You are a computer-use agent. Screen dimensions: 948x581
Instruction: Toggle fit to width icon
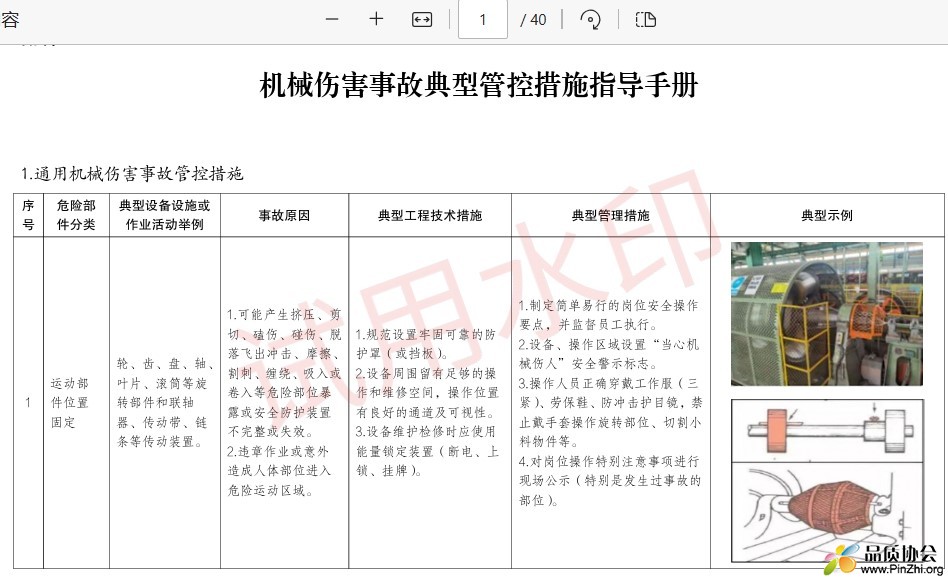(421, 19)
